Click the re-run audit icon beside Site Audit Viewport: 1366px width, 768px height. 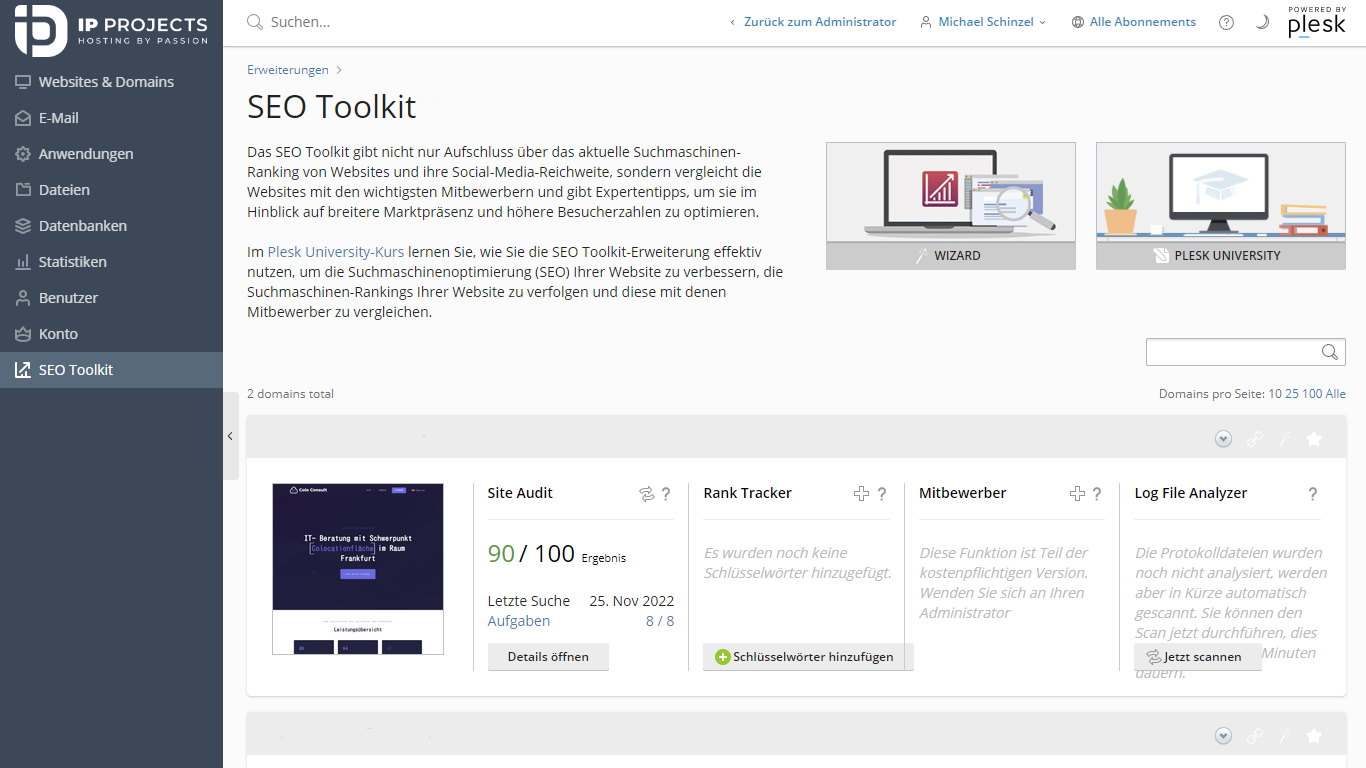point(646,493)
